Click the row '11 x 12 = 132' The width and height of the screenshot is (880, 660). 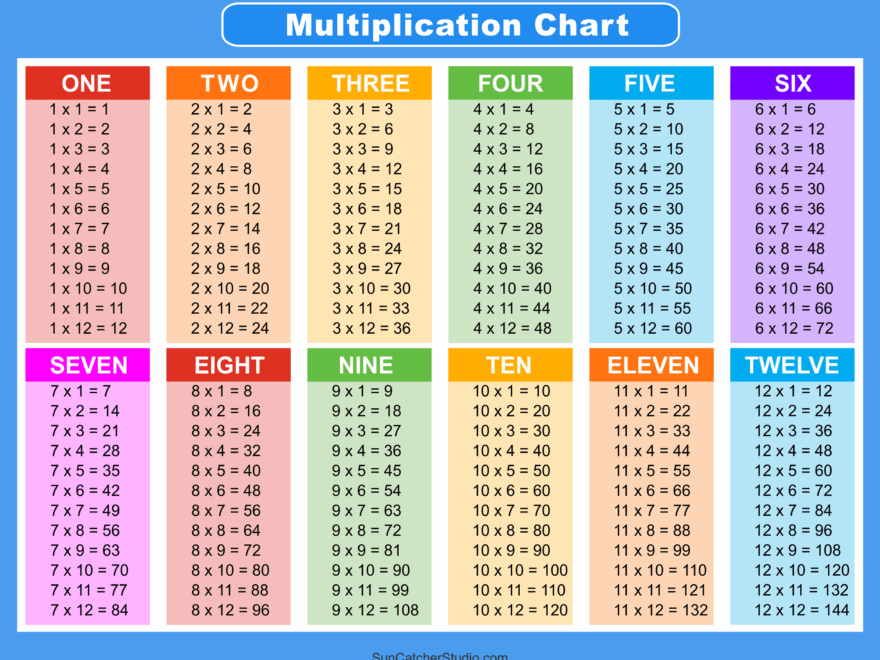[x=661, y=610]
